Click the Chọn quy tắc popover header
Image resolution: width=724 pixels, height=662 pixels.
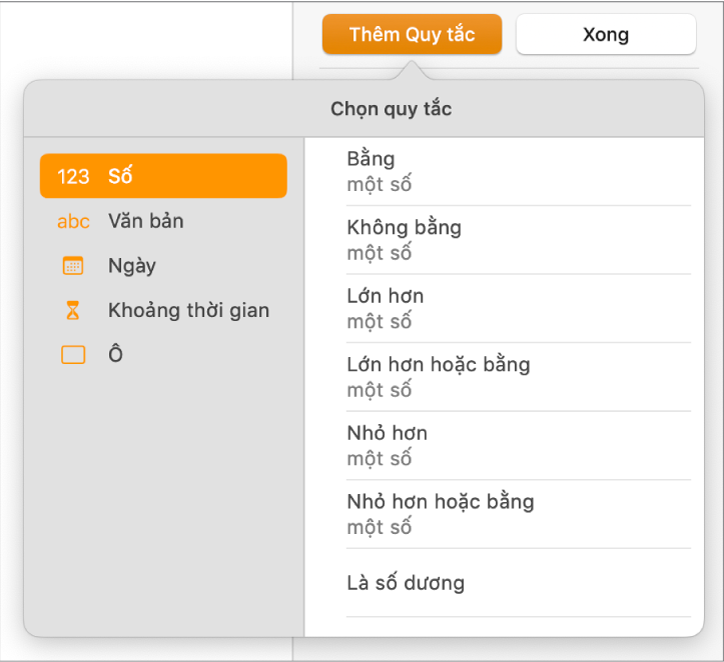(391, 109)
